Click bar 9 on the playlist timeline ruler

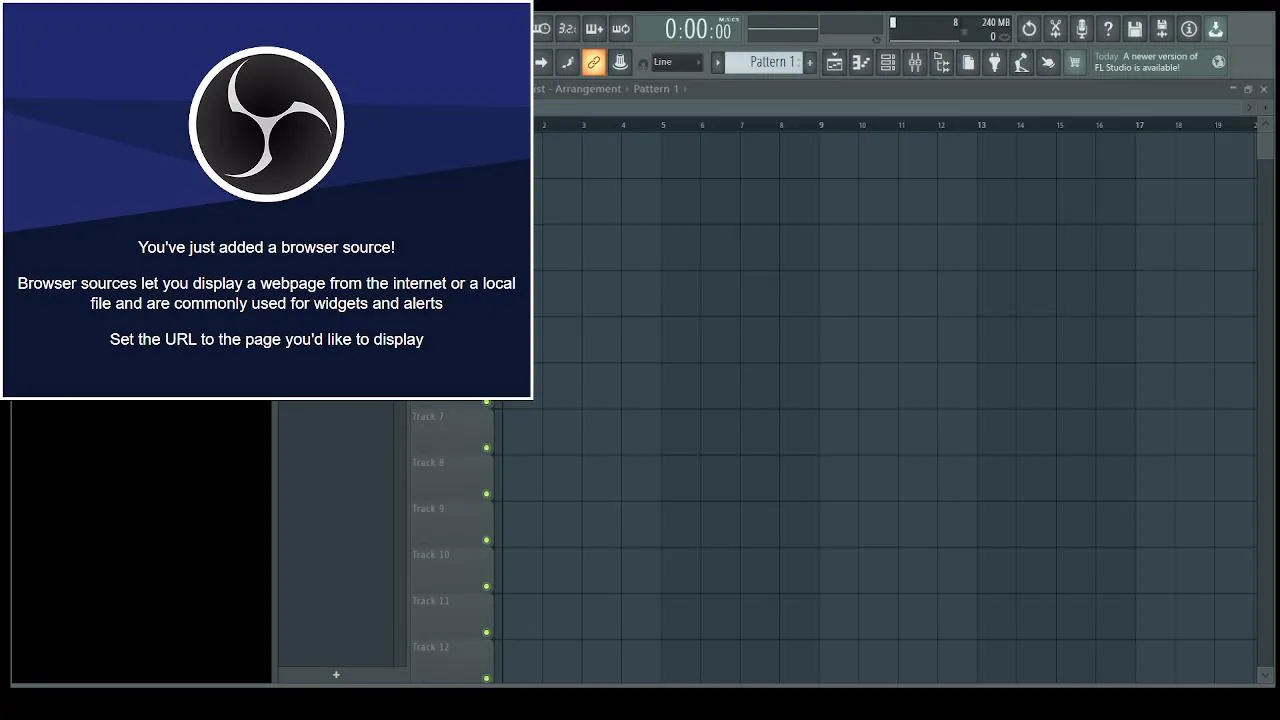(821, 125)
